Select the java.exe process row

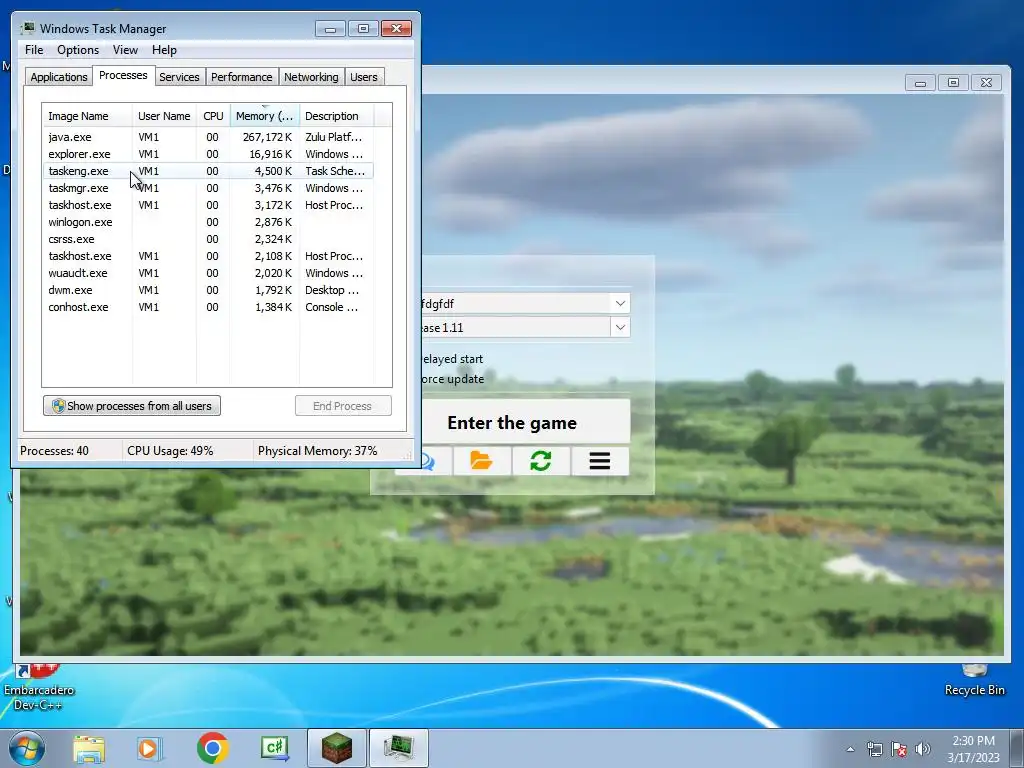208,137
